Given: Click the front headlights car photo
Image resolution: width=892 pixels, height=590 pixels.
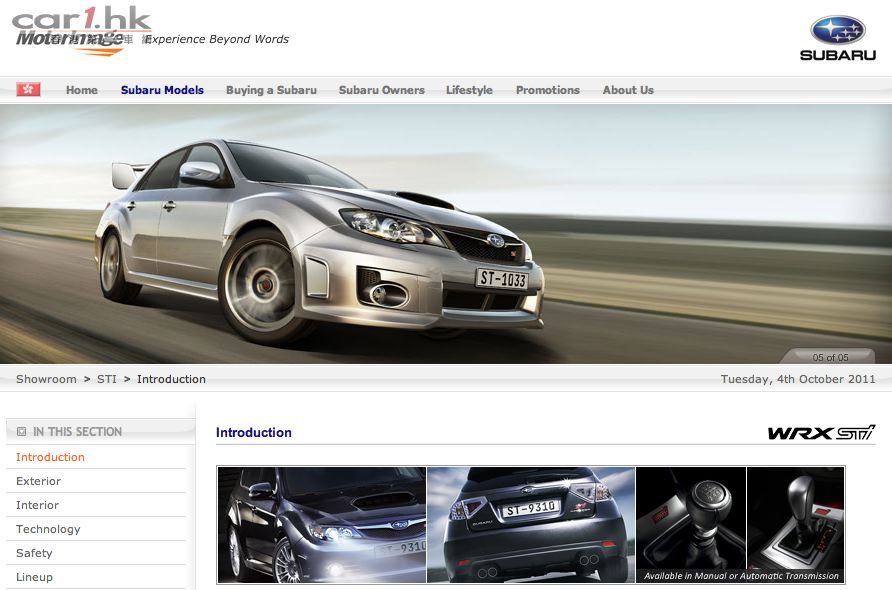Looking at the screenshot, I should point(322,525).
